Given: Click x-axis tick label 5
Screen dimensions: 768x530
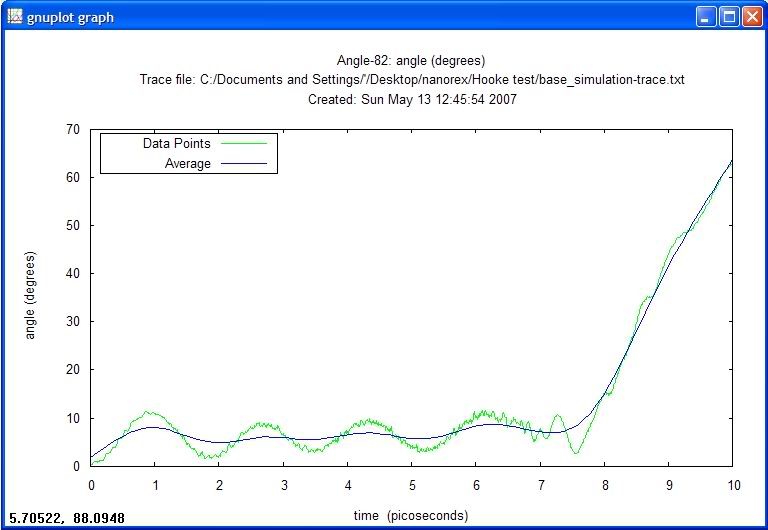Looking at the screenshot, I should pos(412,485).
